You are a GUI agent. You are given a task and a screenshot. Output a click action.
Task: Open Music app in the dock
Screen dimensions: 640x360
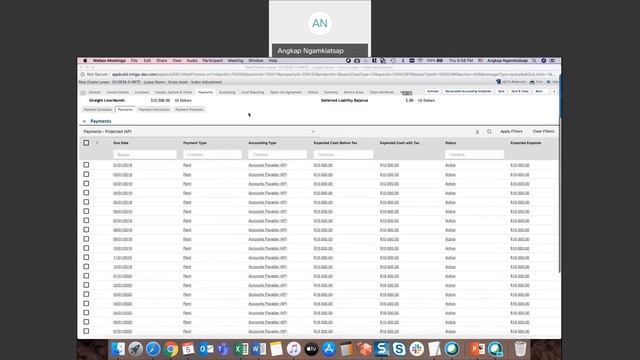pyautogui.click(x=293, y=349)
